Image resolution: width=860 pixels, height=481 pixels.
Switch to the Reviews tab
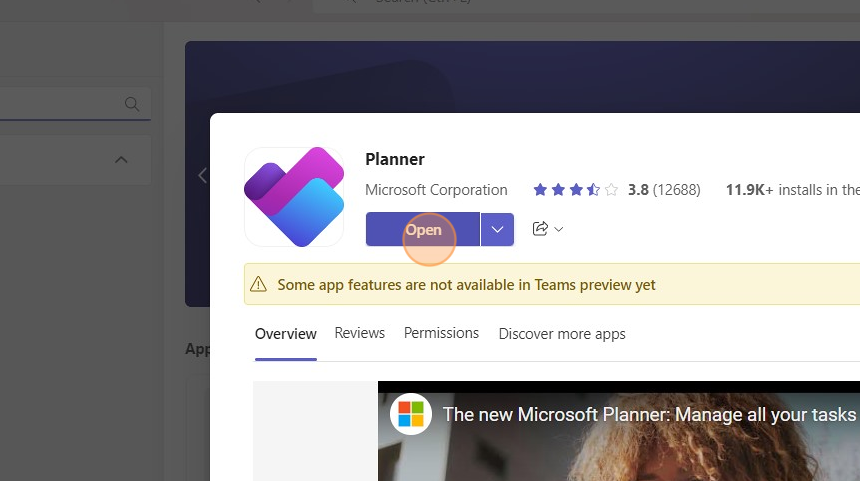(x=360, y=333)
